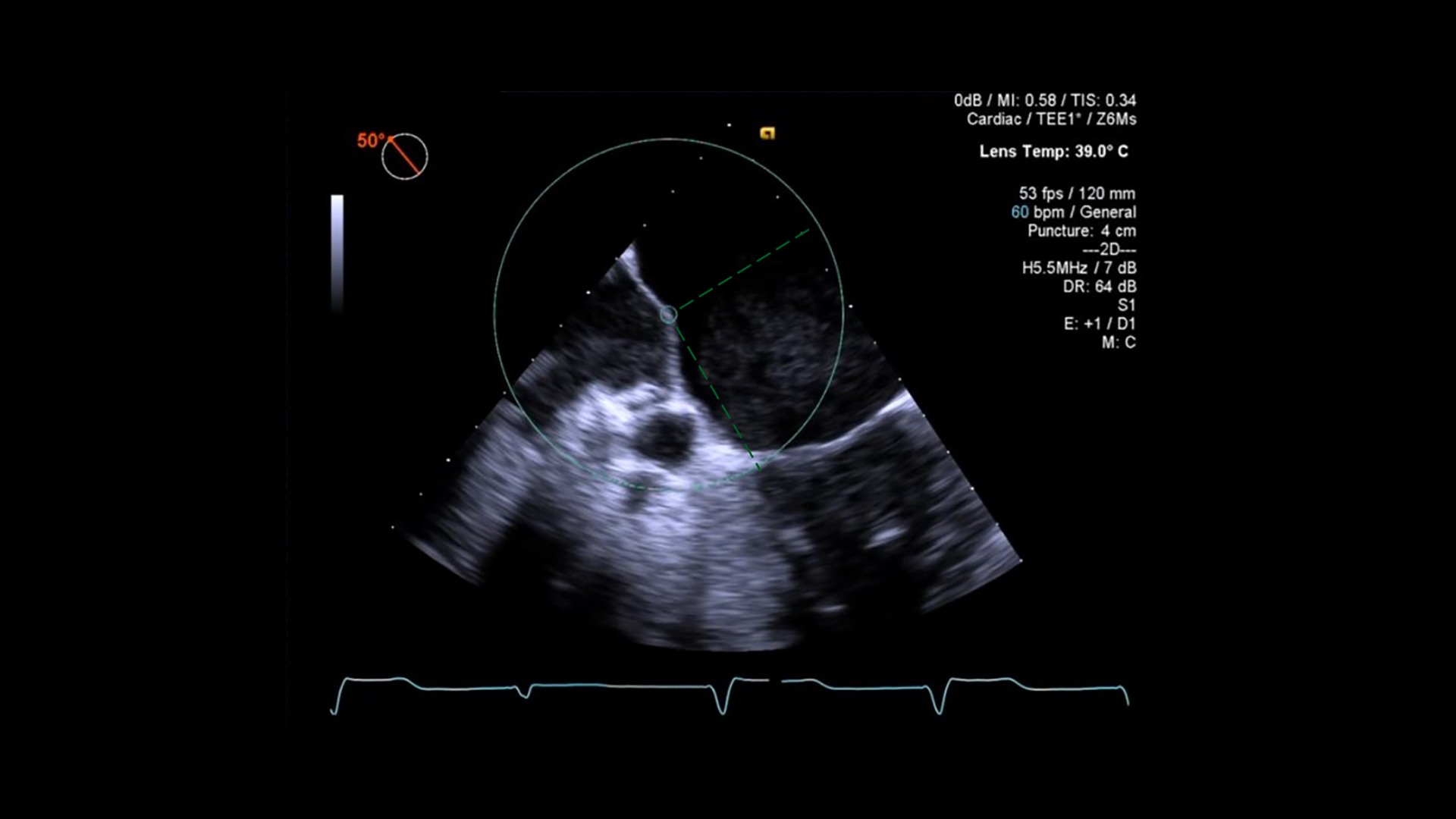Screen dimensions: 1456x819
Task: Click the "Lens Temp: 39.0° C" readout
Action: pos(1053,151)
